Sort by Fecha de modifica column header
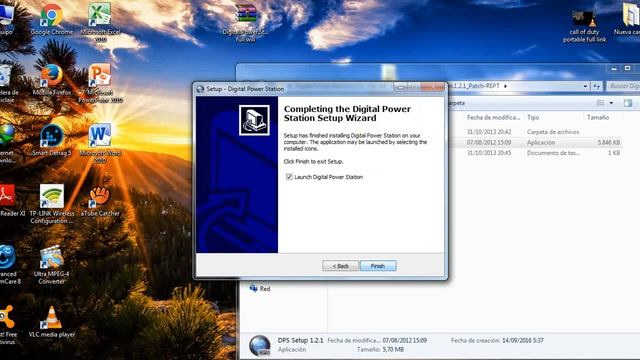Image resolution: width=640 pixels, height=360 pixels. tap(493, 117)
